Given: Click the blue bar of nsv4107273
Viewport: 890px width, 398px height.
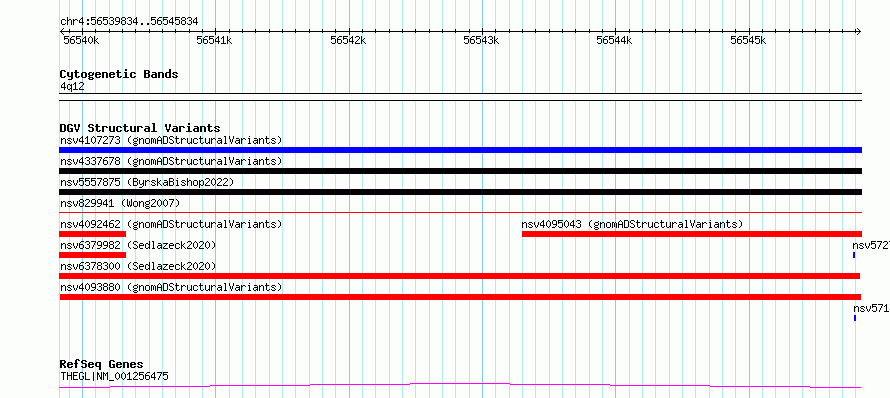Looking at the screenshot, I should pos(460,150).
